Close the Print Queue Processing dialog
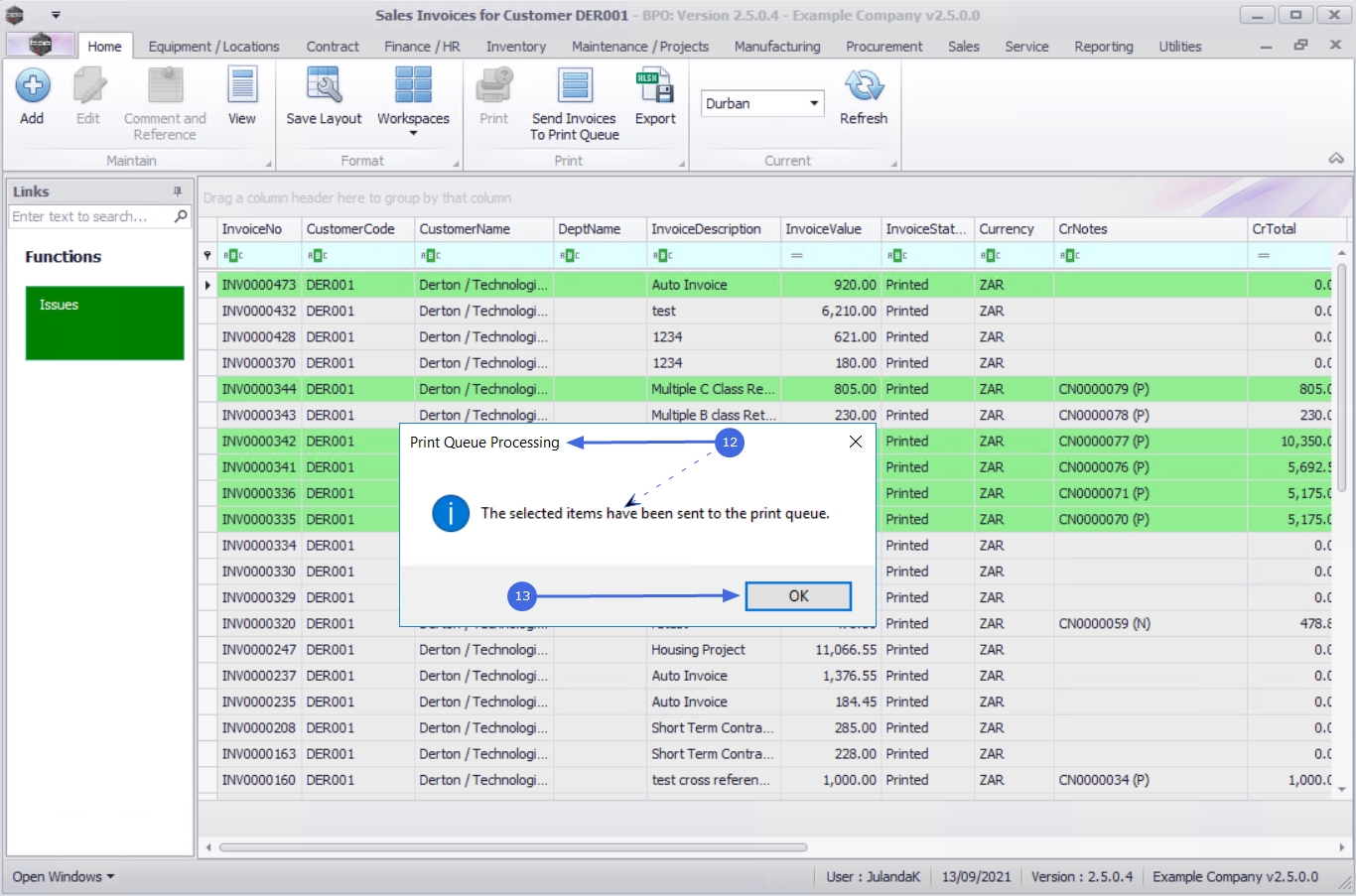Screen dimensions: 1356x896 click(x=856, y=442)
